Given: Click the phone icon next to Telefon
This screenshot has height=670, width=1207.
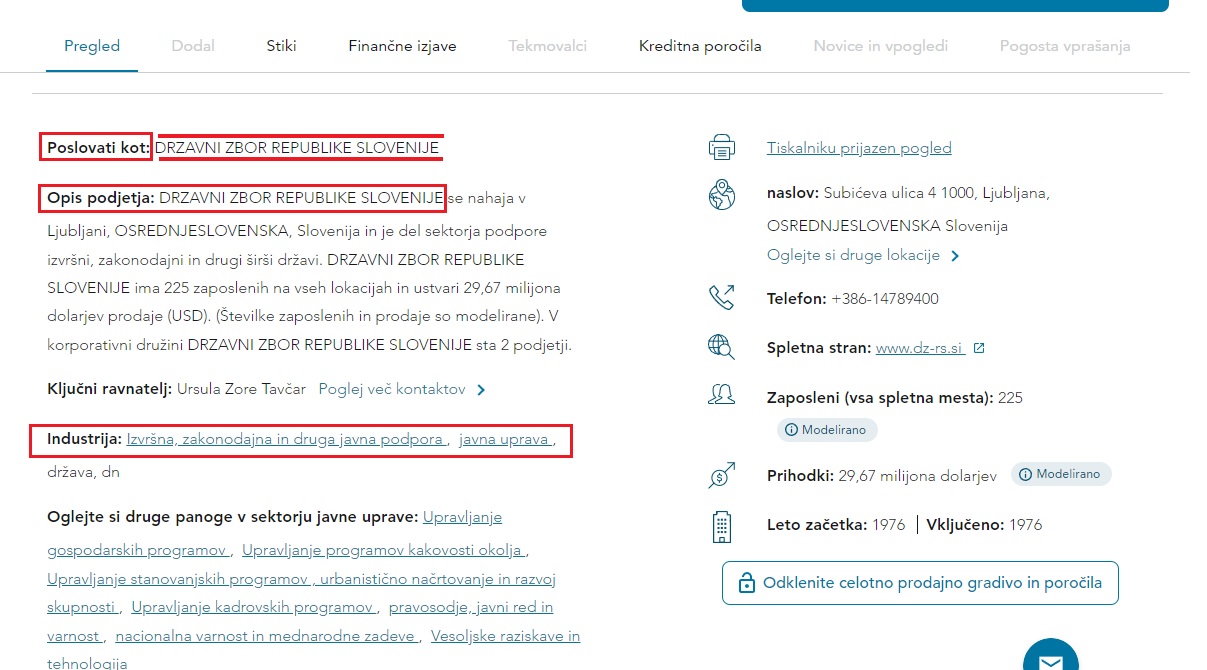Looking at the screenshot, I should click(721, 297).
